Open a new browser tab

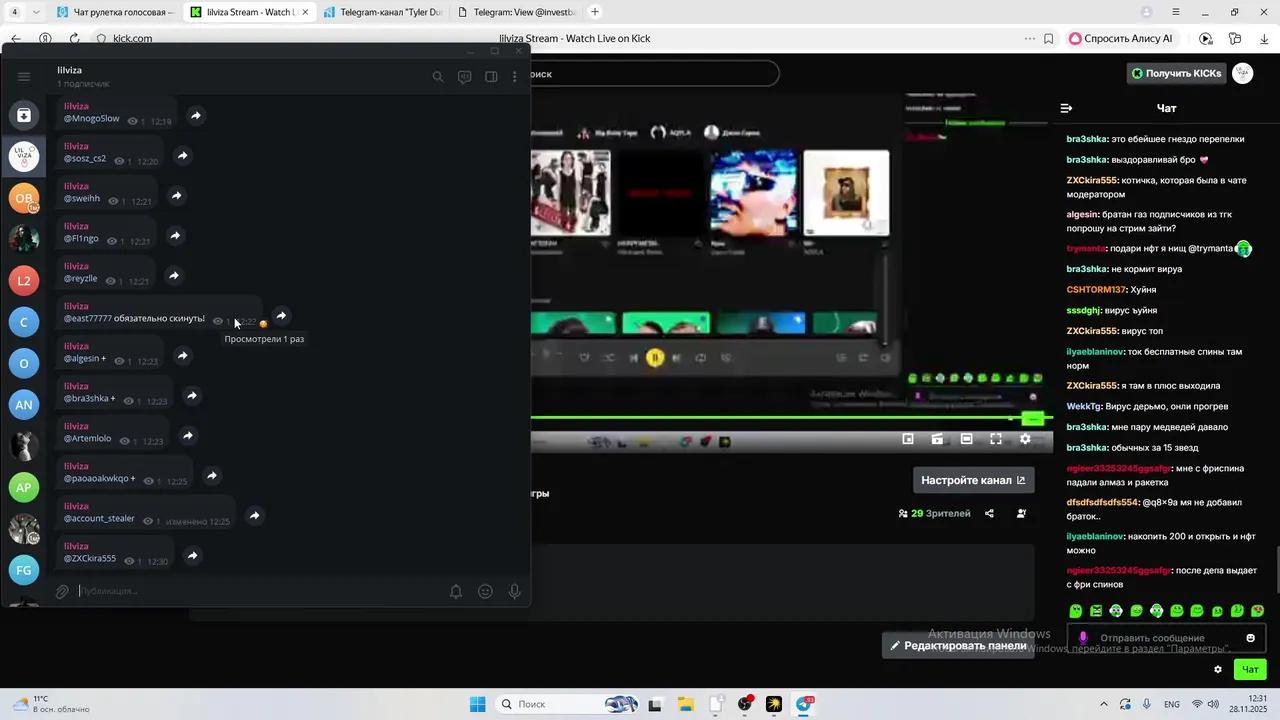pyautogui.click(x=595, y=12)
